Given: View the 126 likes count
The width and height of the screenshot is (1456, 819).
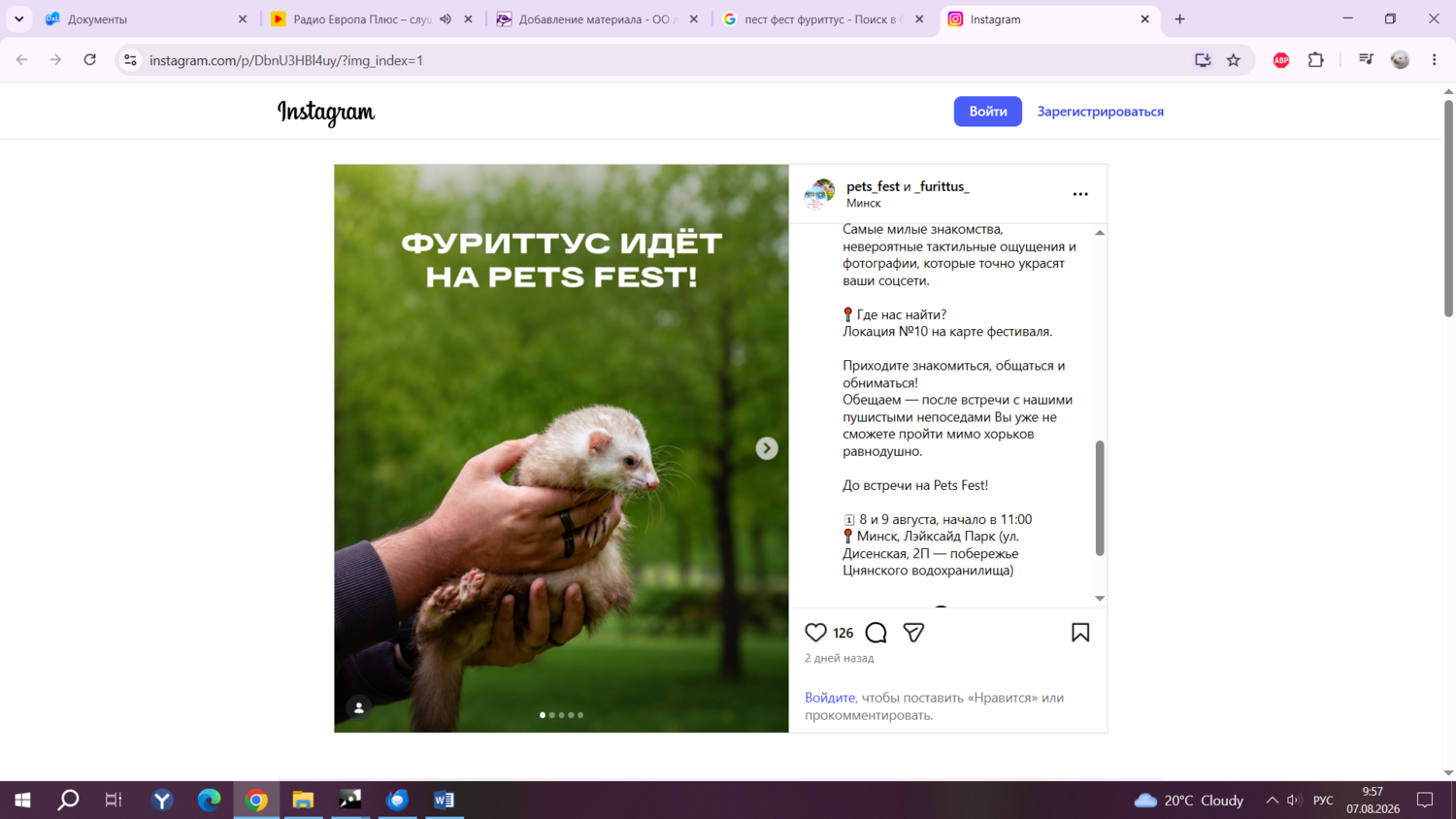Looking at the screenshot, I should tap(843, 633).
